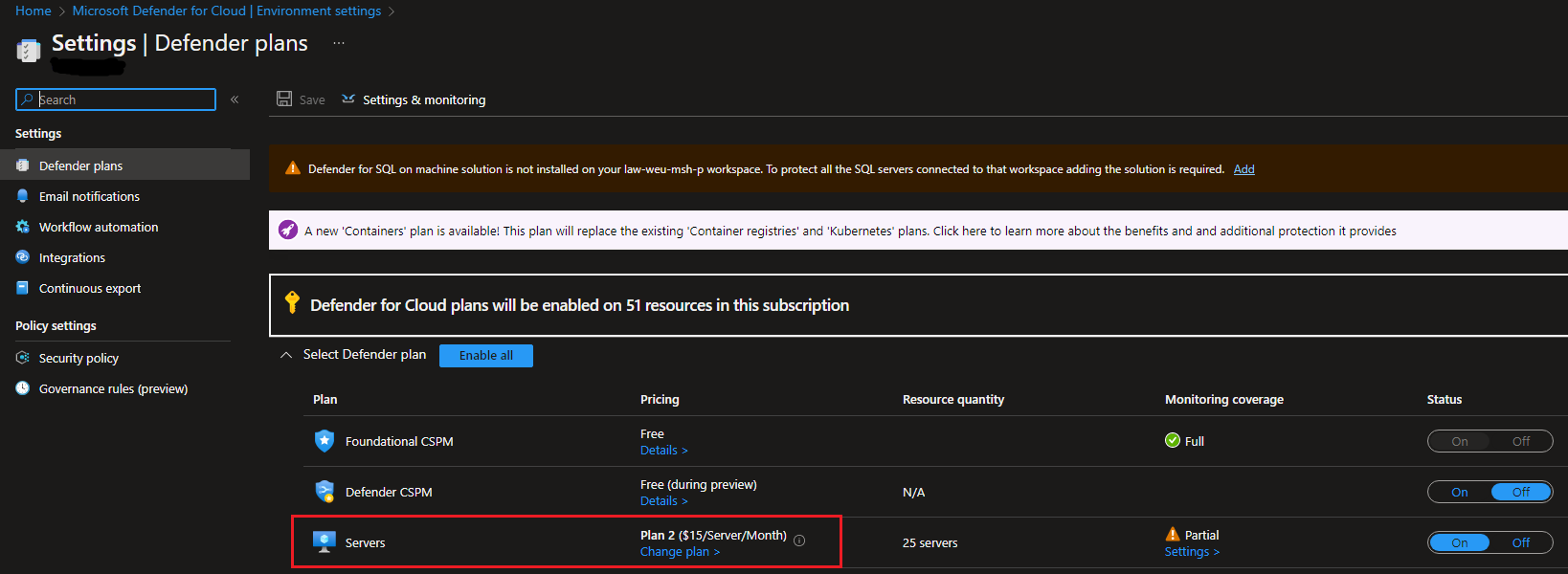The image size is (1568, 574).
Task: Click the info icon beside Plan 2 pricing
Action: tap(799, 541)
